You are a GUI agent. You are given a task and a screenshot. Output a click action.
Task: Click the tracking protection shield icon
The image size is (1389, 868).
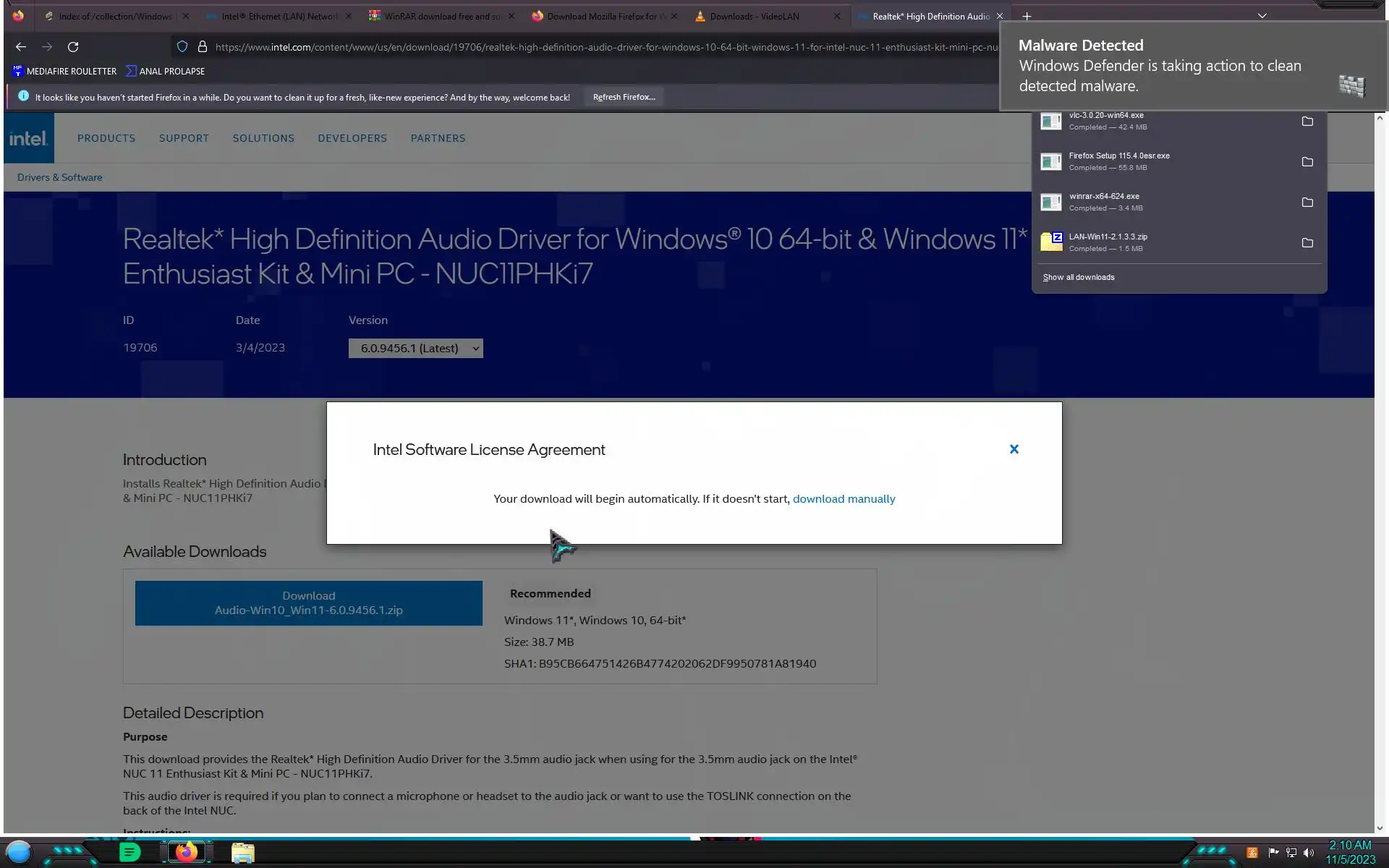click(x=182, y=47)
